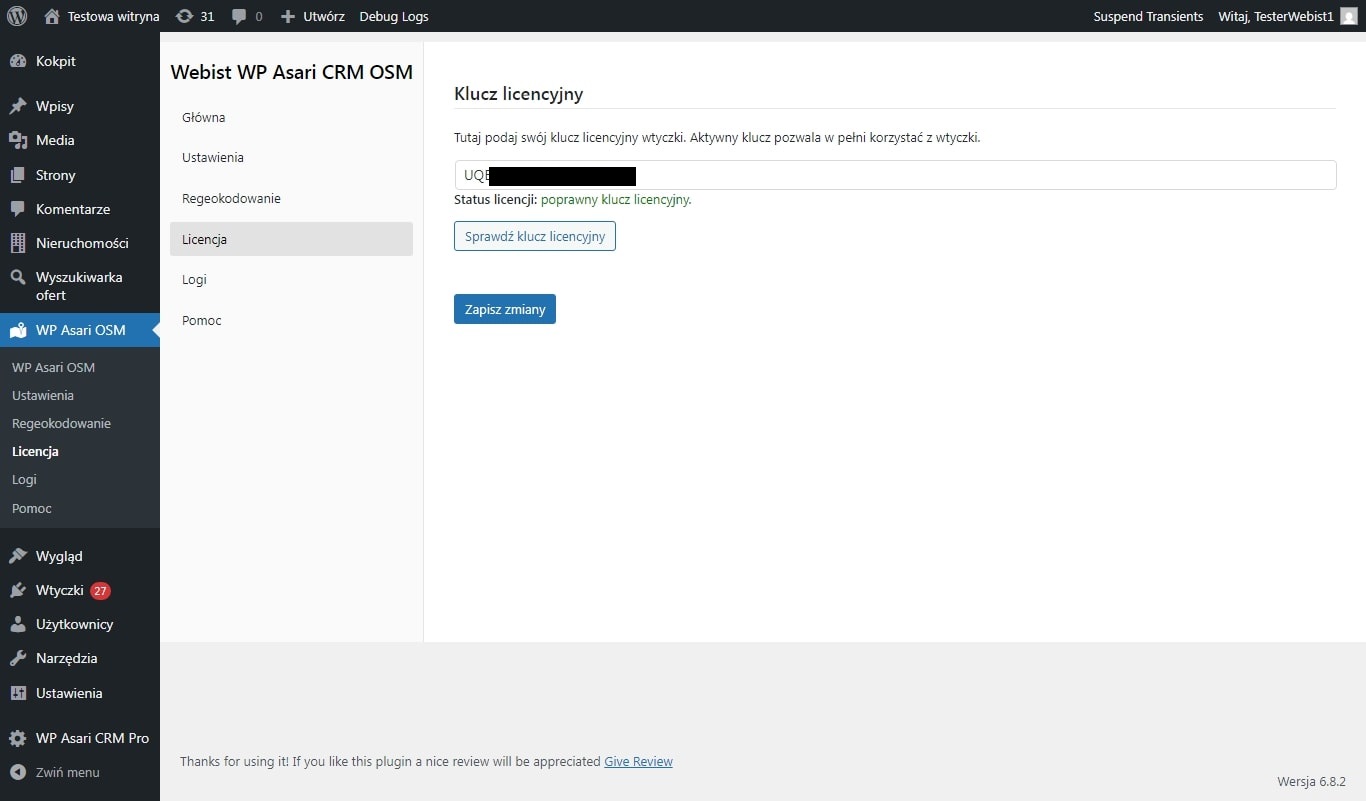The height and width of the screenshot is (801, 1366).
Task: Open the Utwórz new-content menu
Action: [313, 16]
